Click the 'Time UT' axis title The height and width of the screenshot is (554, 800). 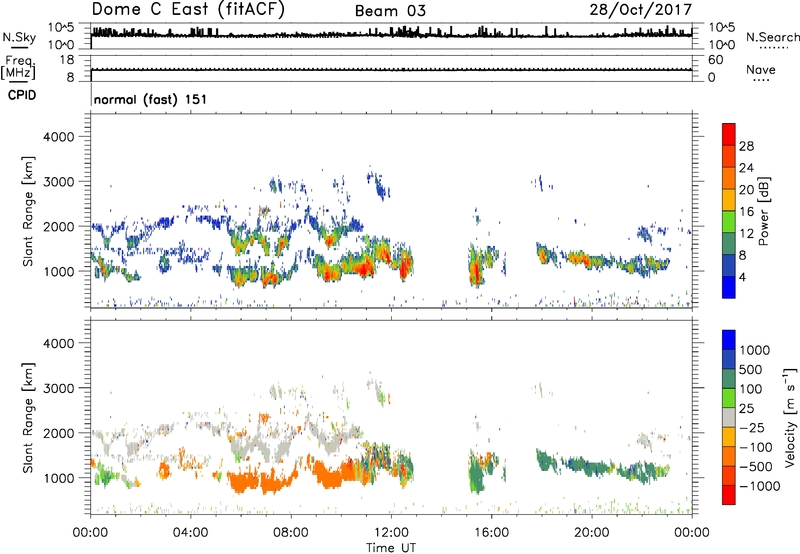point(391,548)
